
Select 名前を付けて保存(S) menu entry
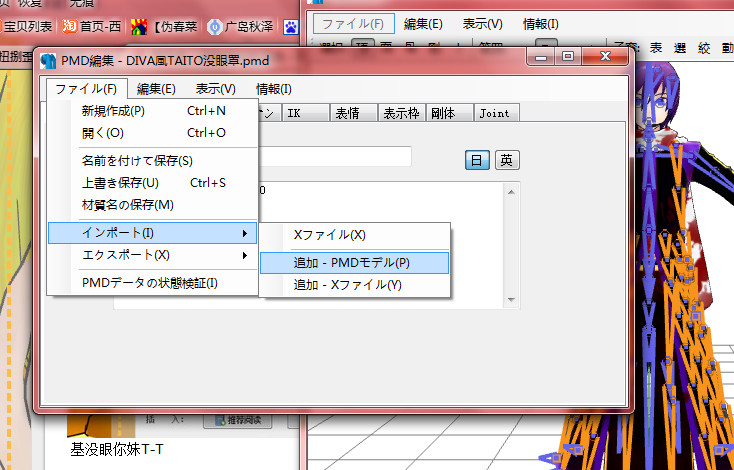coord(153,161)
